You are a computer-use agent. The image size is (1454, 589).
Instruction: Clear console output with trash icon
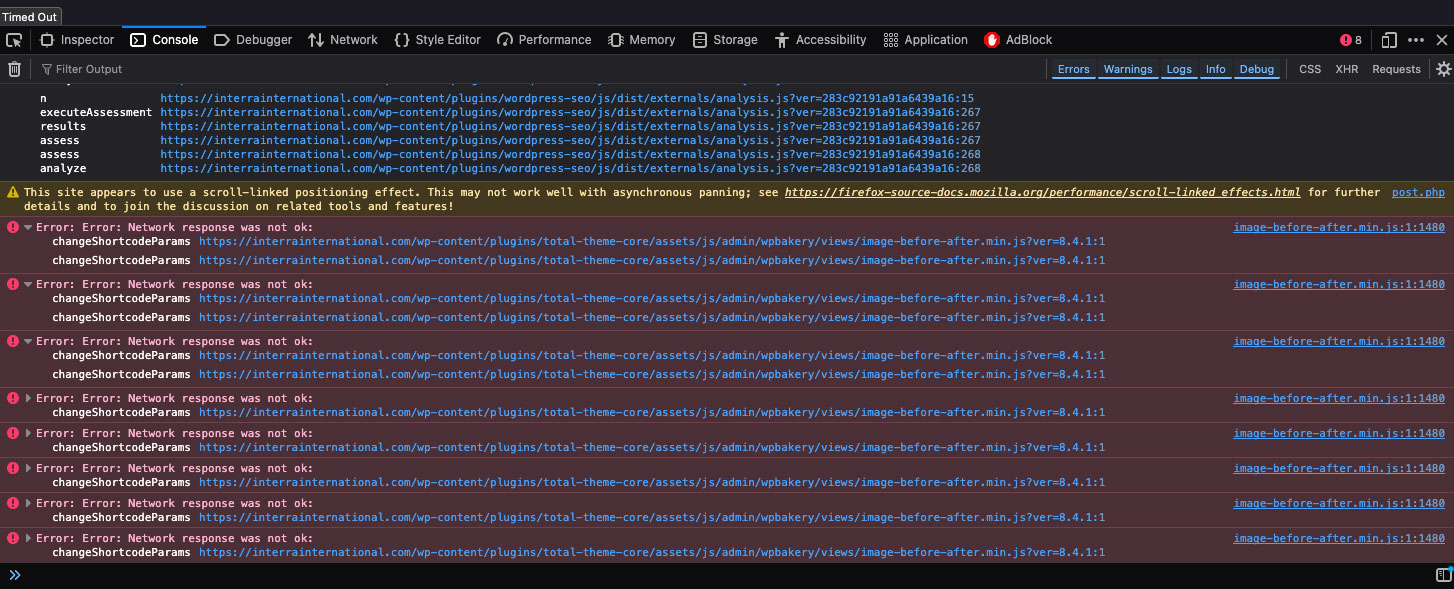[x=14, y=69]
